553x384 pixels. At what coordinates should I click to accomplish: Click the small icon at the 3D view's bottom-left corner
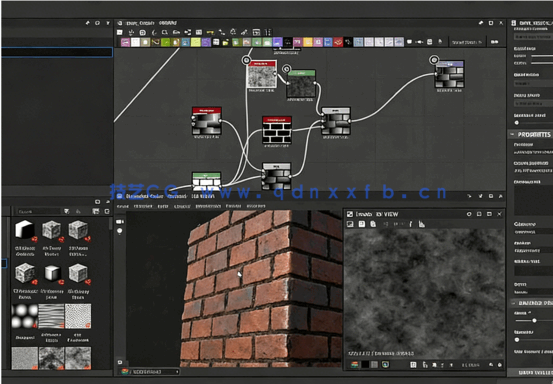[120, 362]
